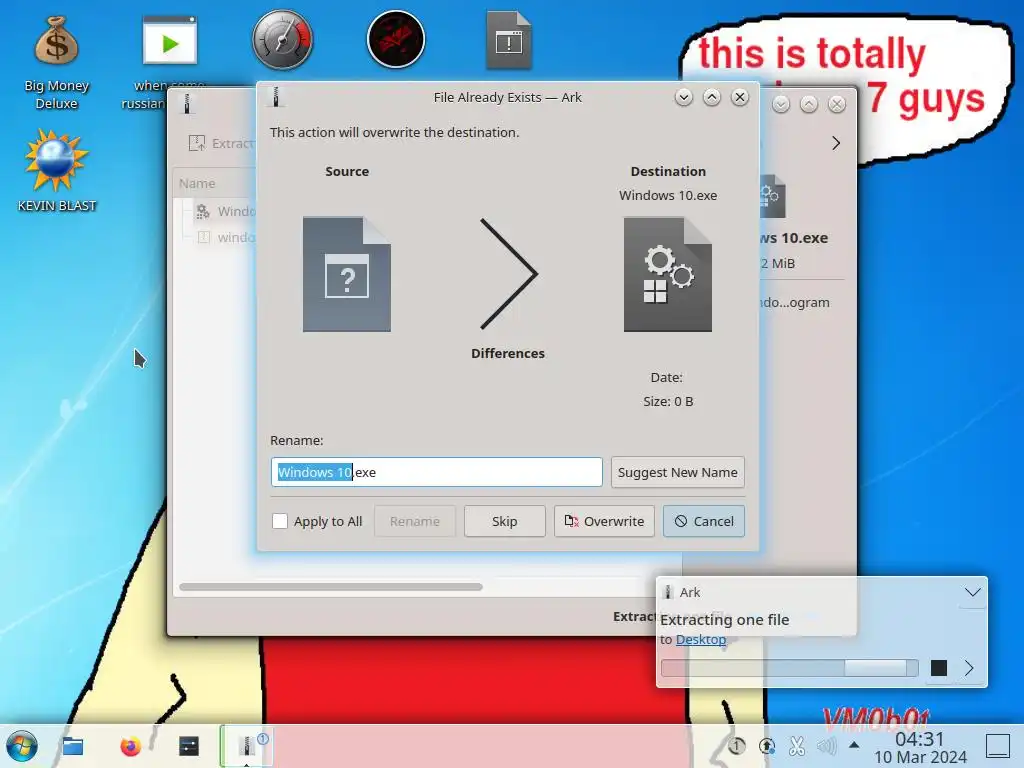Open the gray script file desktop icon
This screenshot has height=768, width=1024.
tap(509, 40)
